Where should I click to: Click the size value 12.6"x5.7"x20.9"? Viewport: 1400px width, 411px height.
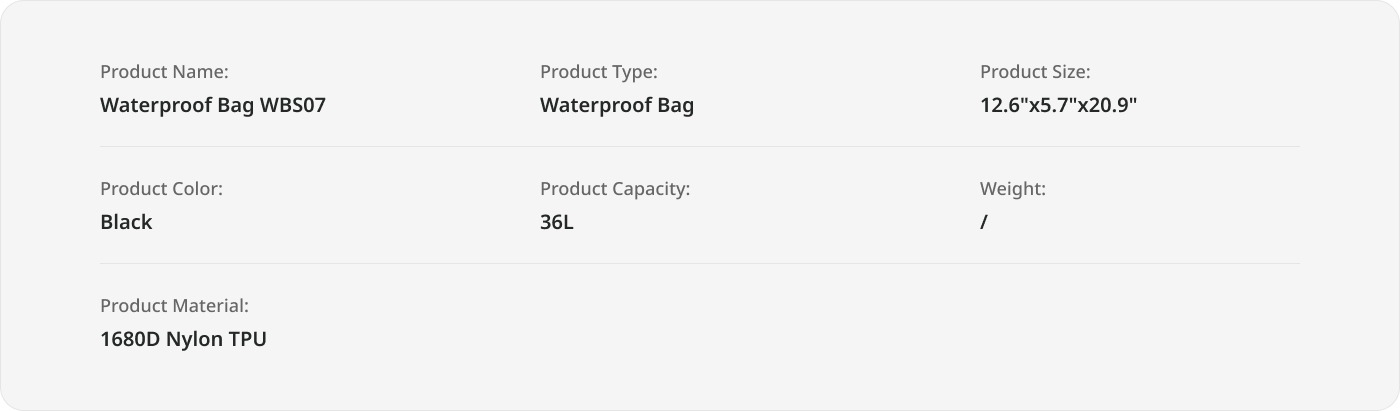tap(1059, 105)
